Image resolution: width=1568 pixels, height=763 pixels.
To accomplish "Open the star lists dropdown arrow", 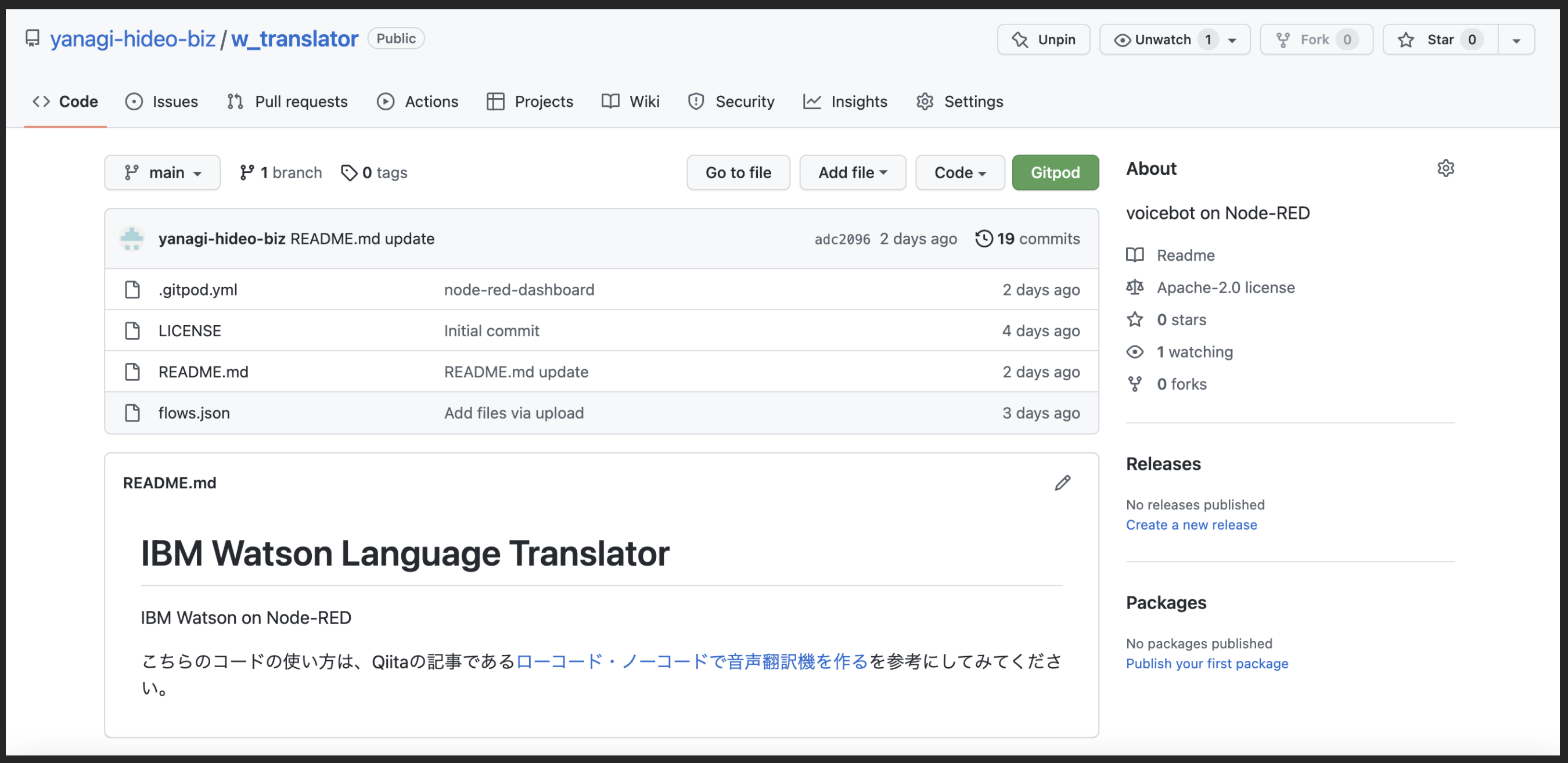I will click(x=1516, y=40).
